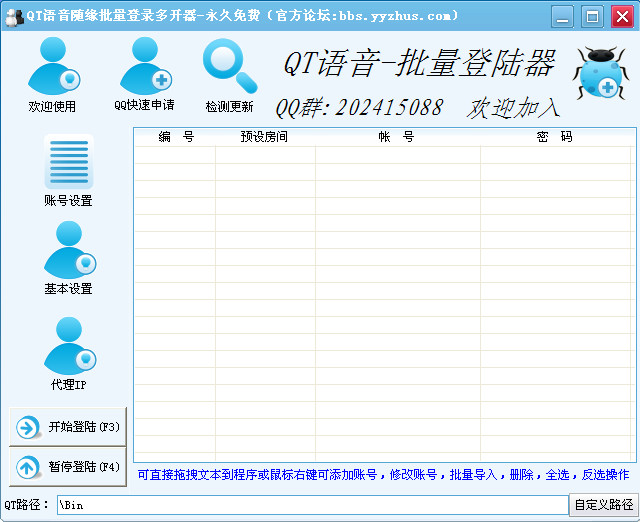This screenshot has height=522, width=640.
Task: Click the 自定义路径 custom path button
Action: (x=603, y=505)
